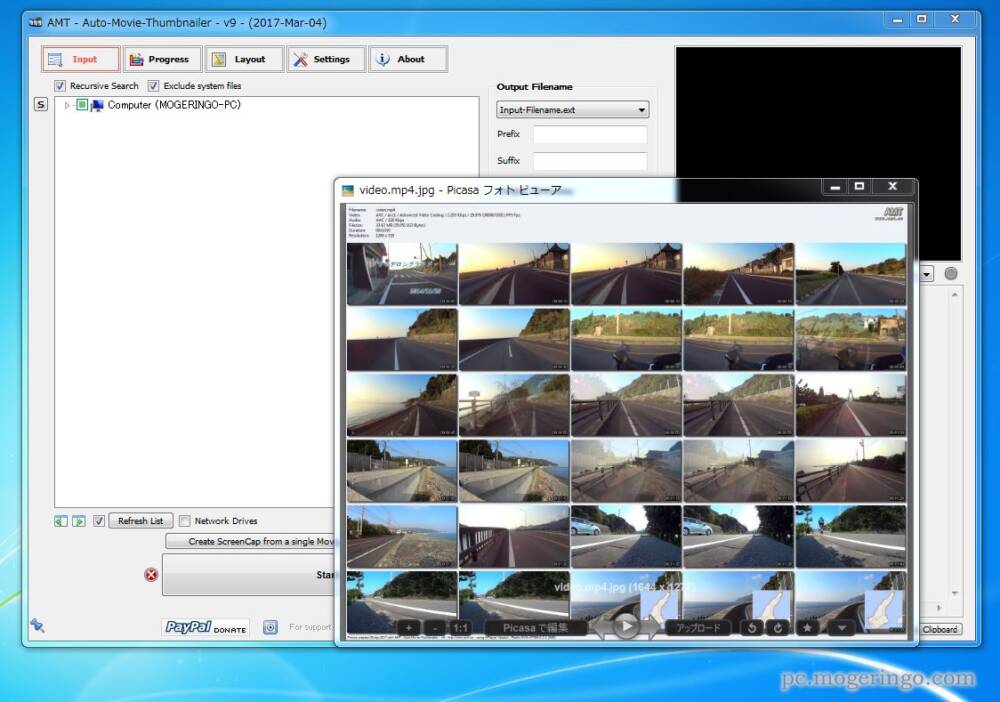The image size is (1000, 702).
Task: Open the Input-Filename.ext dropdown
Action: click(572, 110)
